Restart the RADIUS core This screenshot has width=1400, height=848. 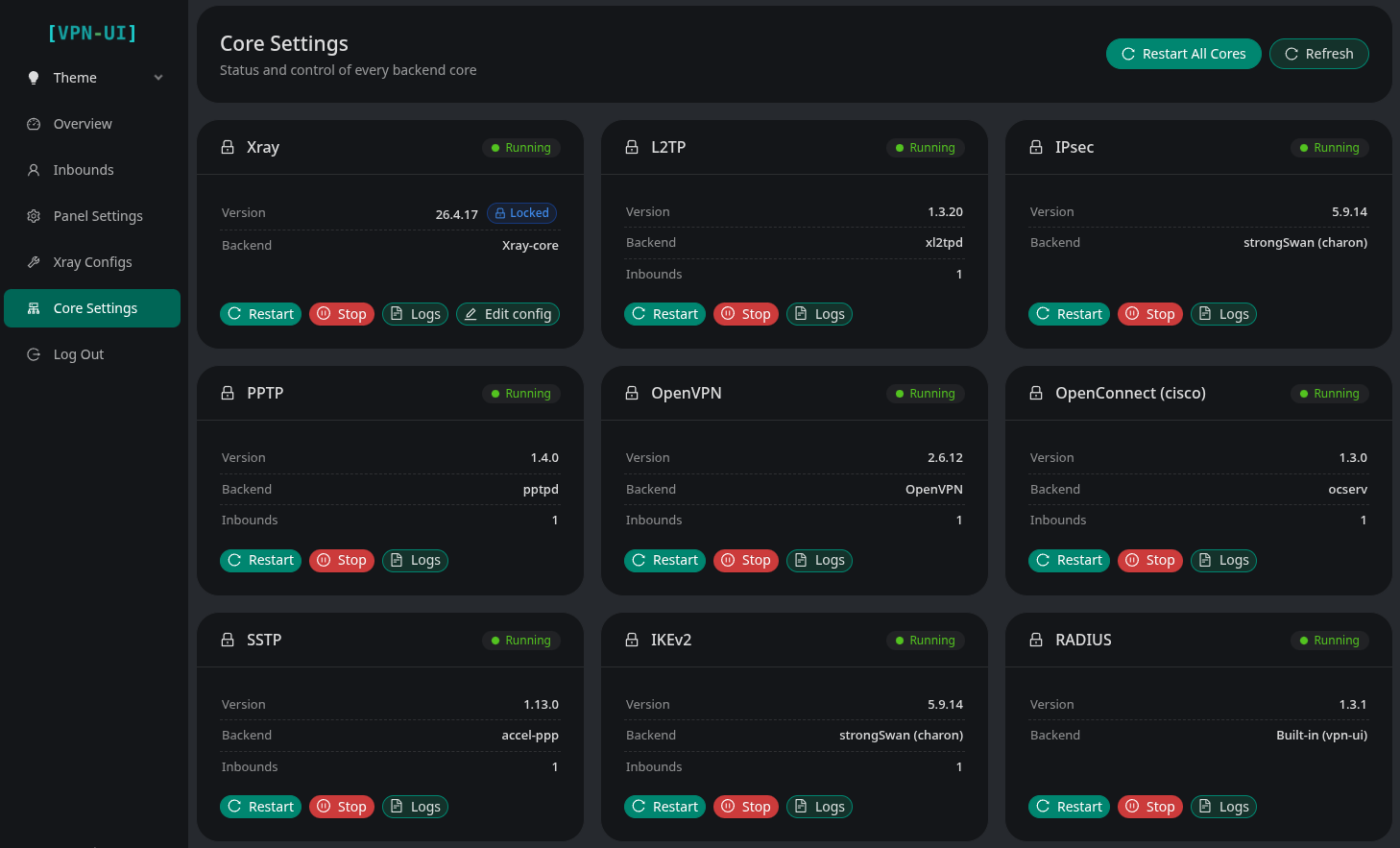[x=1069, y=807]
